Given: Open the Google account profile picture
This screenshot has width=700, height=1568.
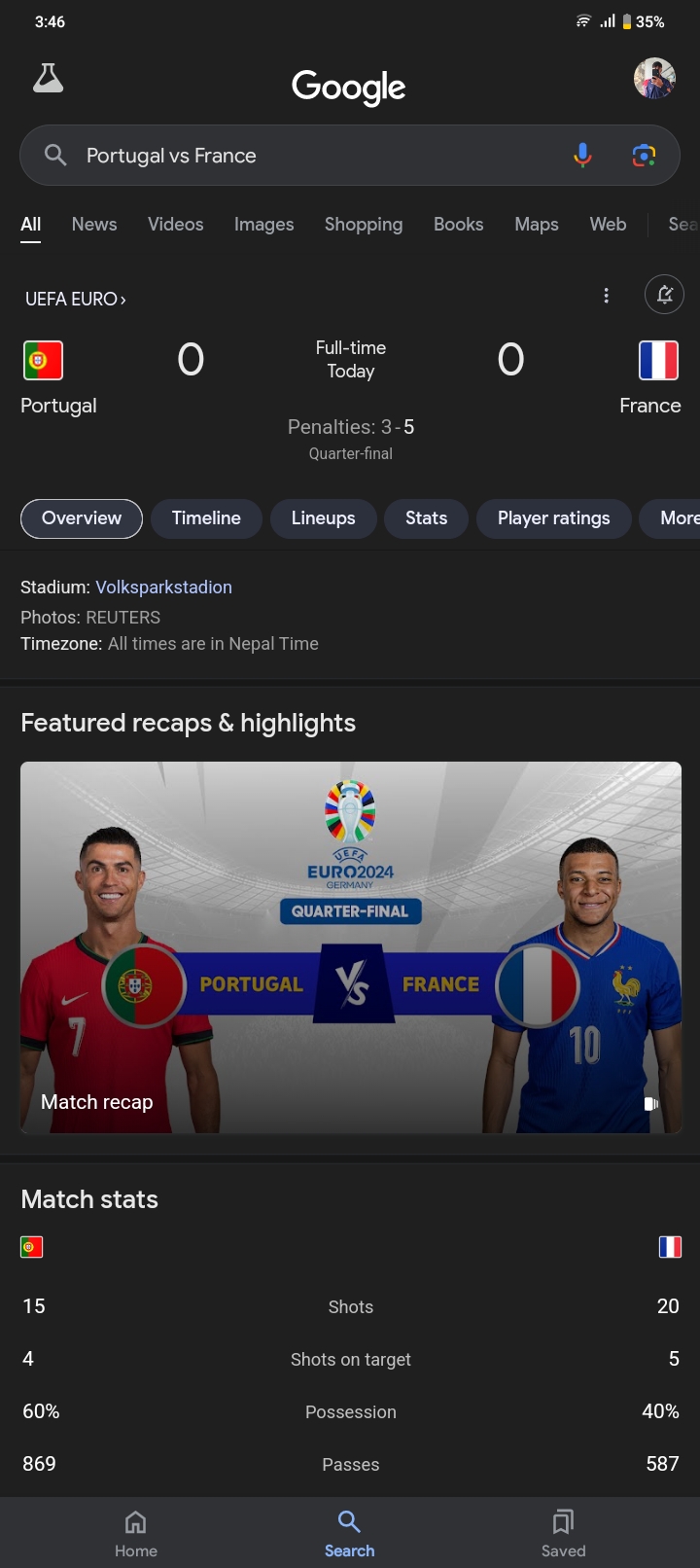Looking at the screenshot, I should point(654,79).
